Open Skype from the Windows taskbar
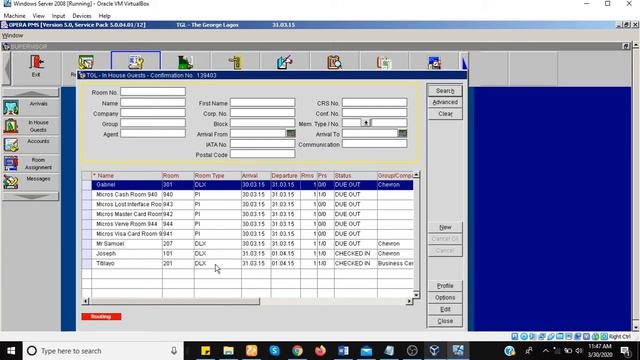Viewport: 640px width, 360px height. 274,351
